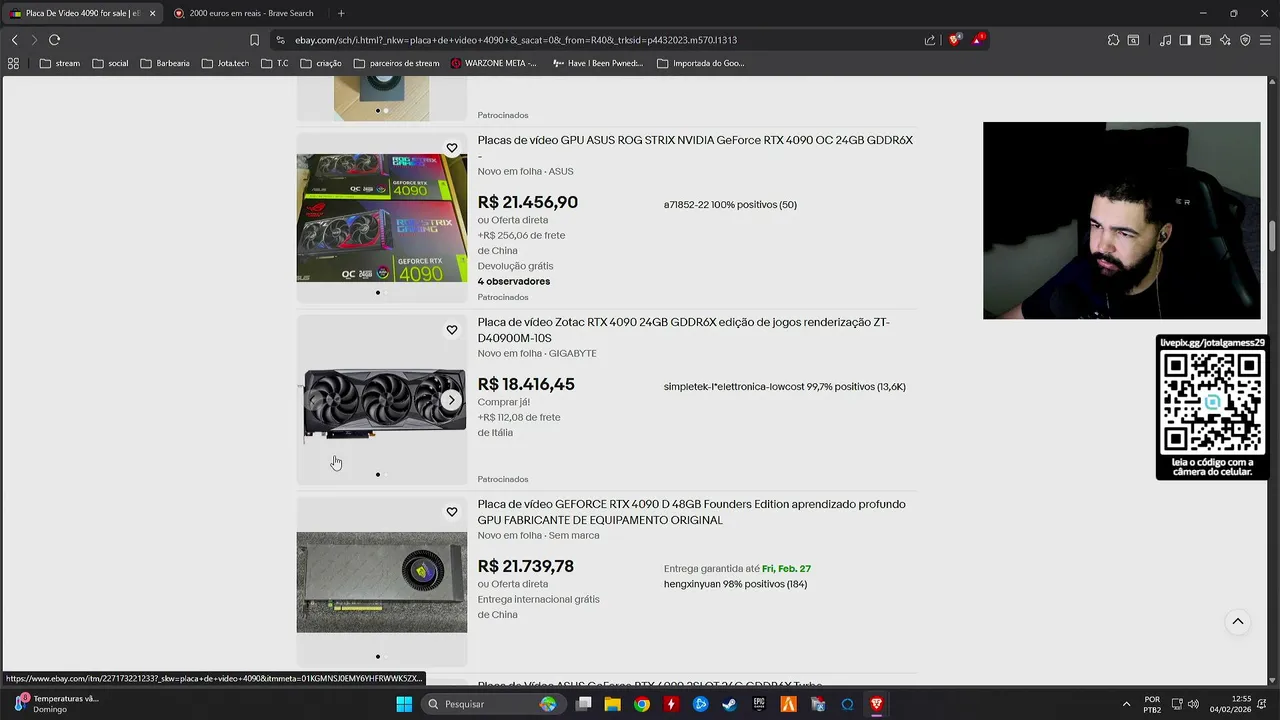Go back to the previous page
This screenshot has width=1280, height=720.
[x=14, y=40]
